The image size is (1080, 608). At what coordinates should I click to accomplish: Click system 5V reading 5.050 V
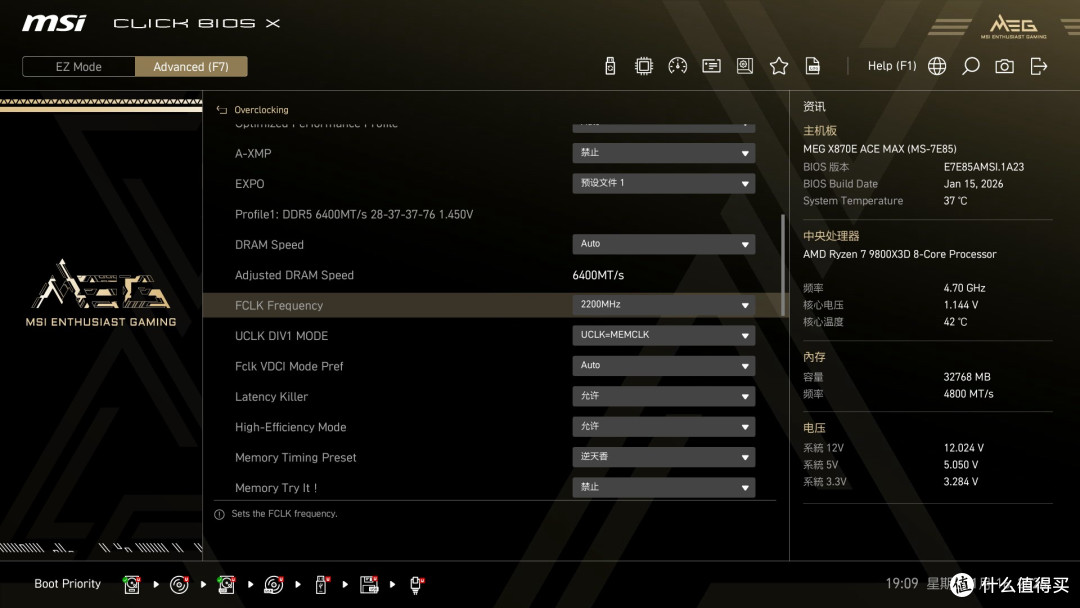pos(961,465)
